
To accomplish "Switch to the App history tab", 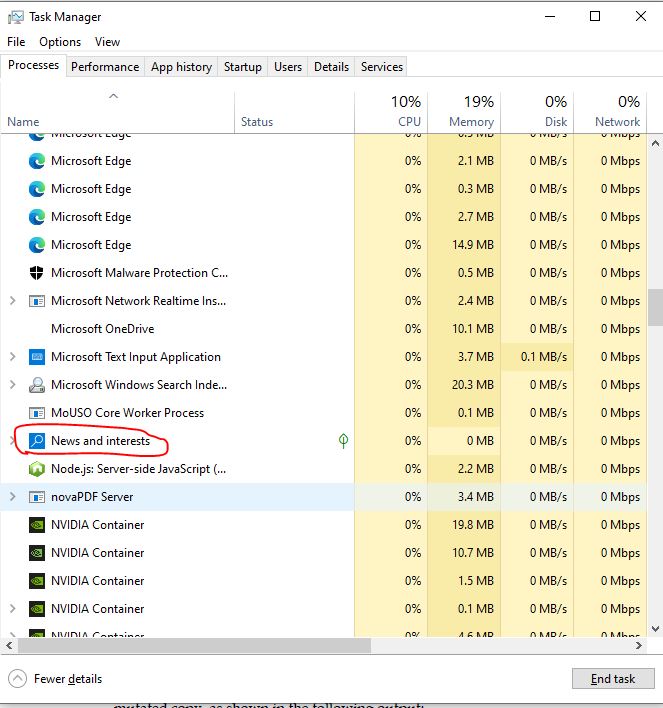I will [181, 67].
